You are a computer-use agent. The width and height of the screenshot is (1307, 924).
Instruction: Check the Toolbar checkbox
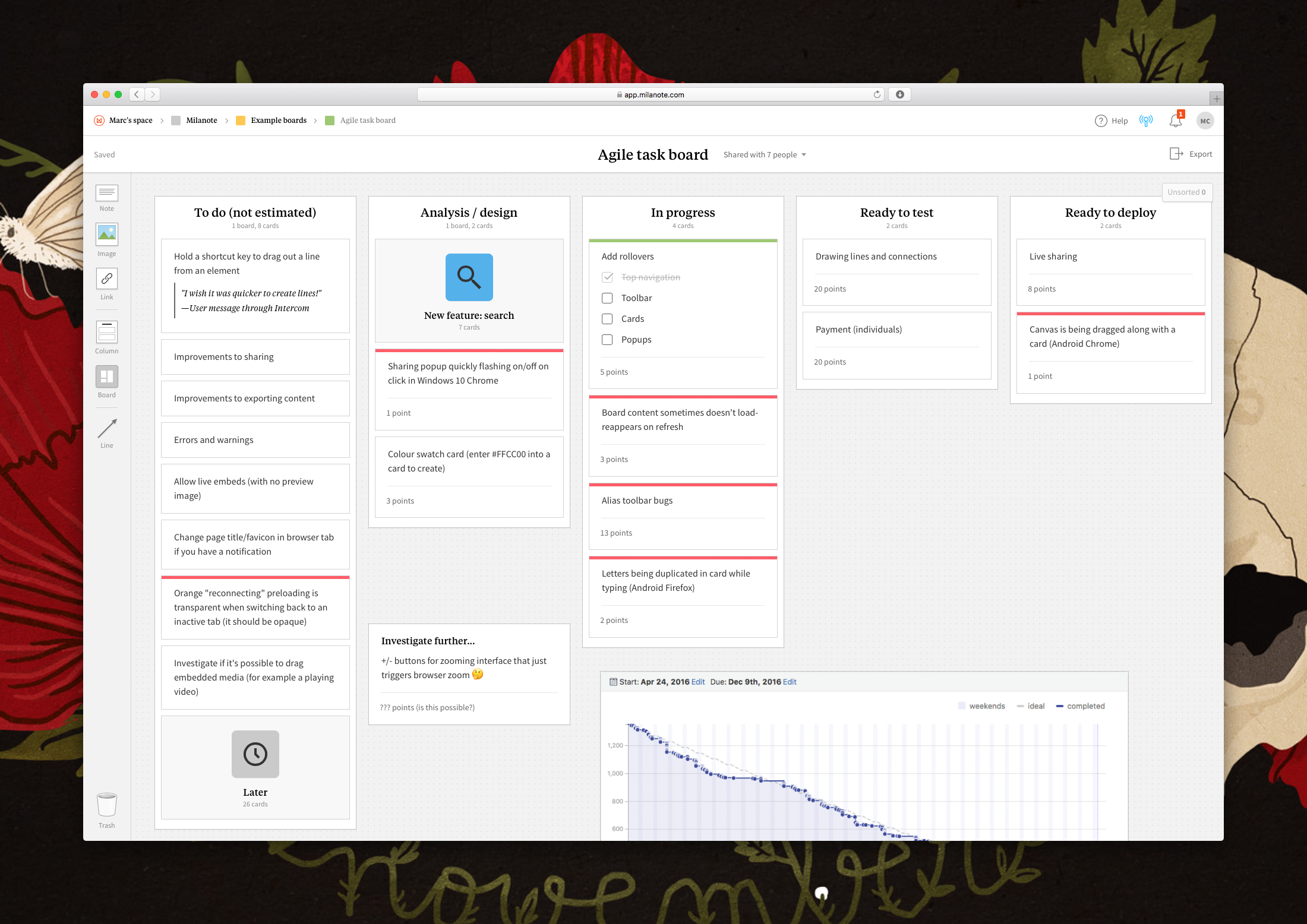(607, 298)
